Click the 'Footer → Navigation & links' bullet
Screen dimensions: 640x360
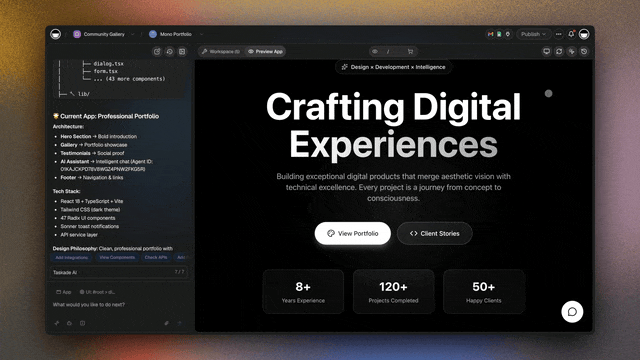click(92, 178)
